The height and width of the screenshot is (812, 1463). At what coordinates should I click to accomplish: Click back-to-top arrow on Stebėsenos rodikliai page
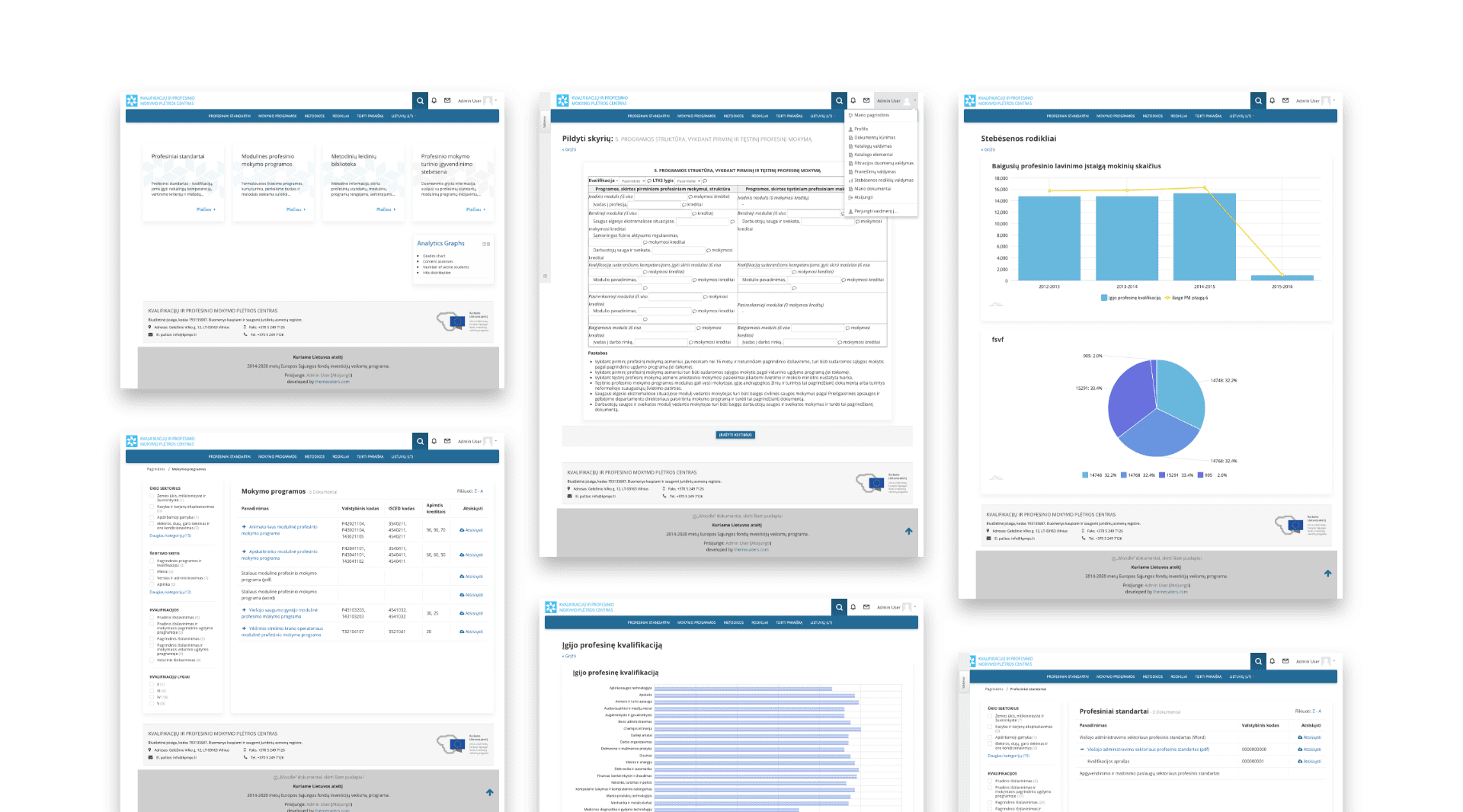point(1328,573)
